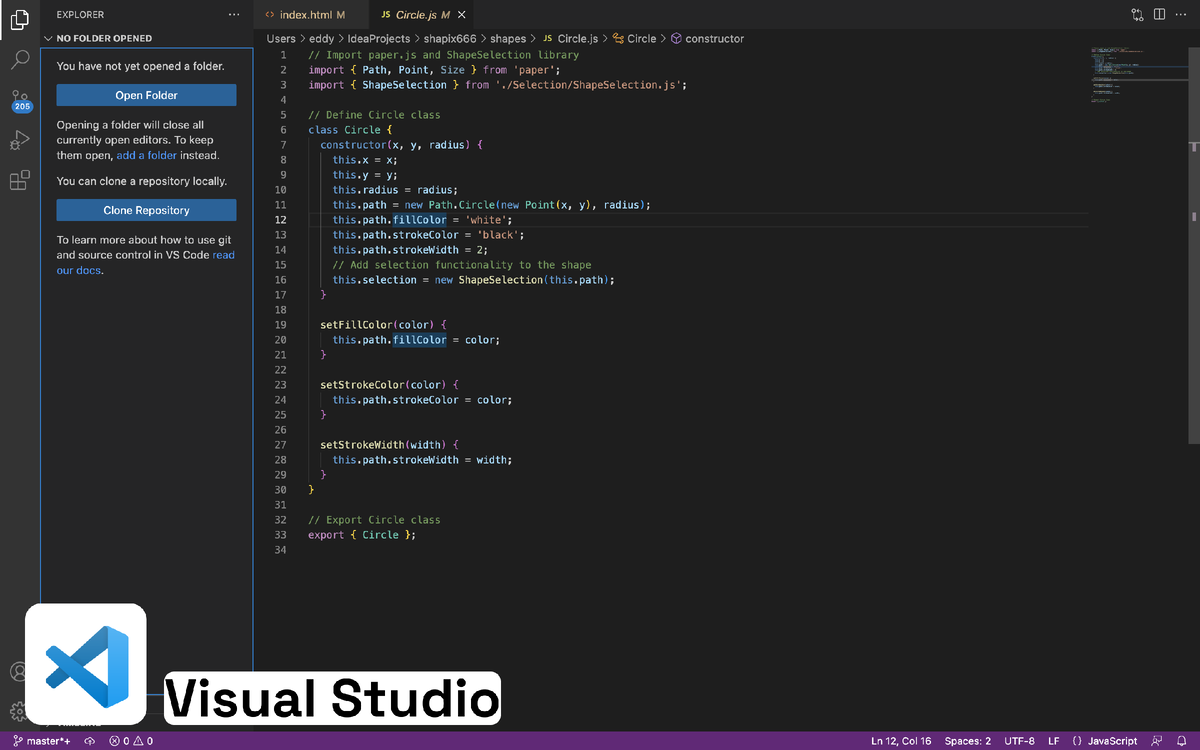The image size is (1200, 750).
Task: Open the IdeaProjects breadcrumb segment
Action: coord(379,38)
